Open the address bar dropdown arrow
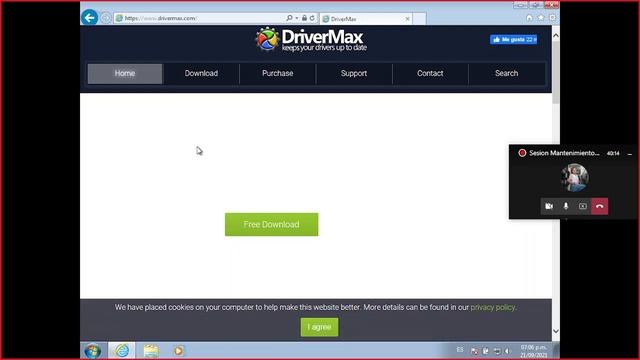This screenshot has width=640, height=360. (x=297, y=18)
